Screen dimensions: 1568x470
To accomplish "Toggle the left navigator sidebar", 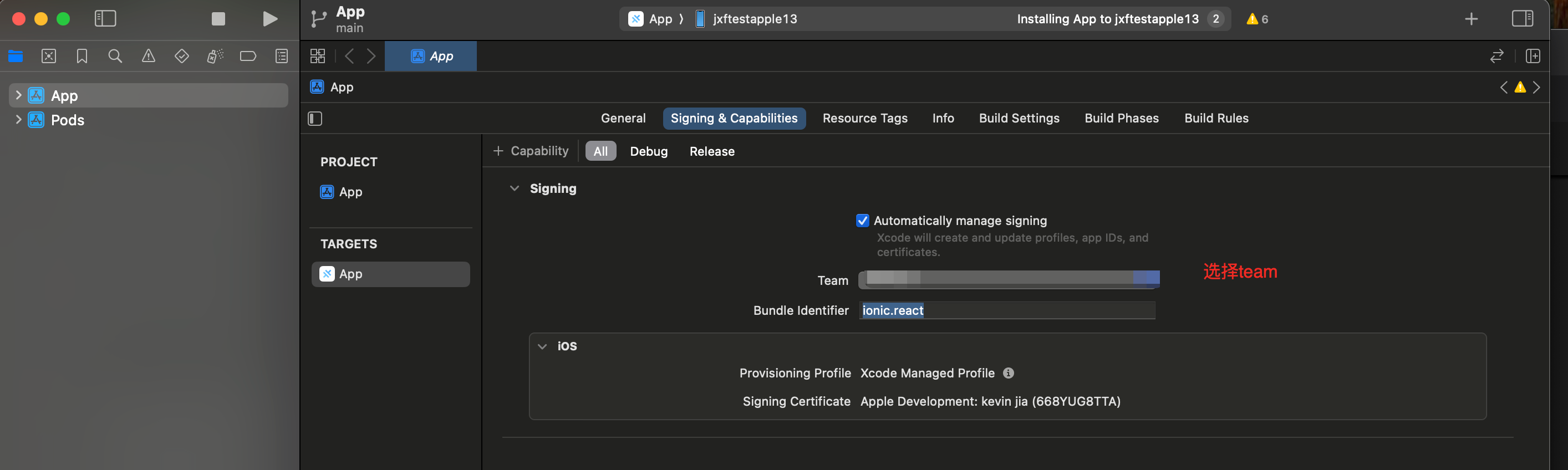I will pyautogui.click(x=105, y=19).
